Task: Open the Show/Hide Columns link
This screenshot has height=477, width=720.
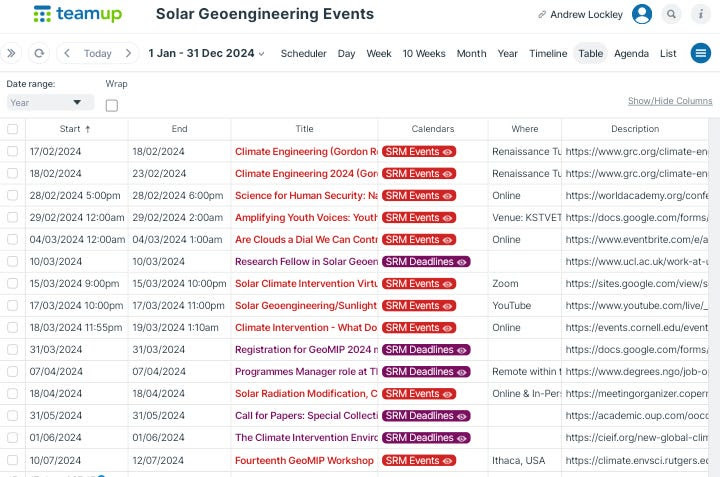Action: pos(669,101)
